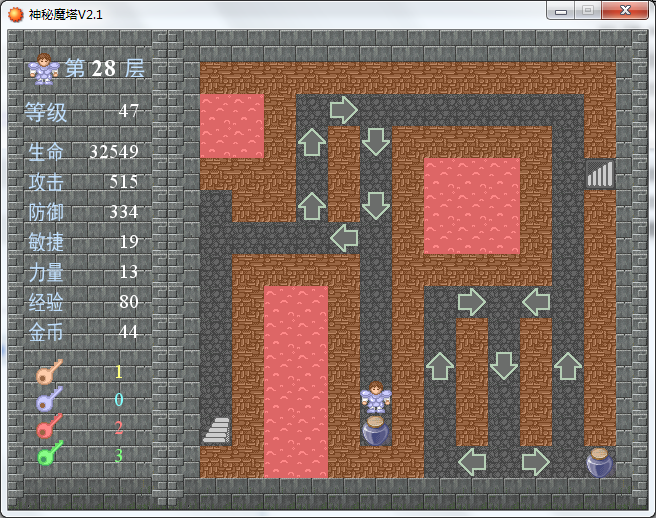Minimize the game window

click(561, 11)
